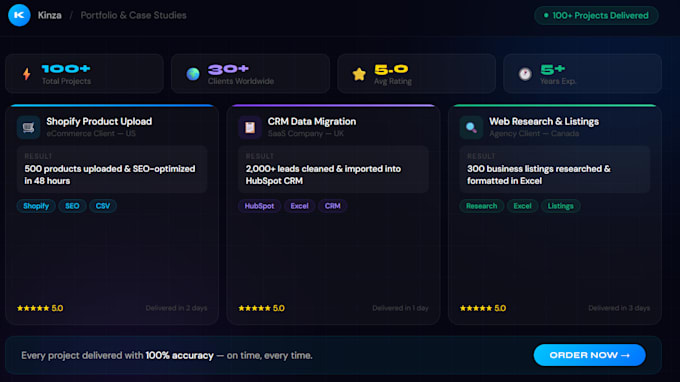Click eCommerce Client — US subtitle
Screen dimensions: 680x382
[x=91, y=134]
